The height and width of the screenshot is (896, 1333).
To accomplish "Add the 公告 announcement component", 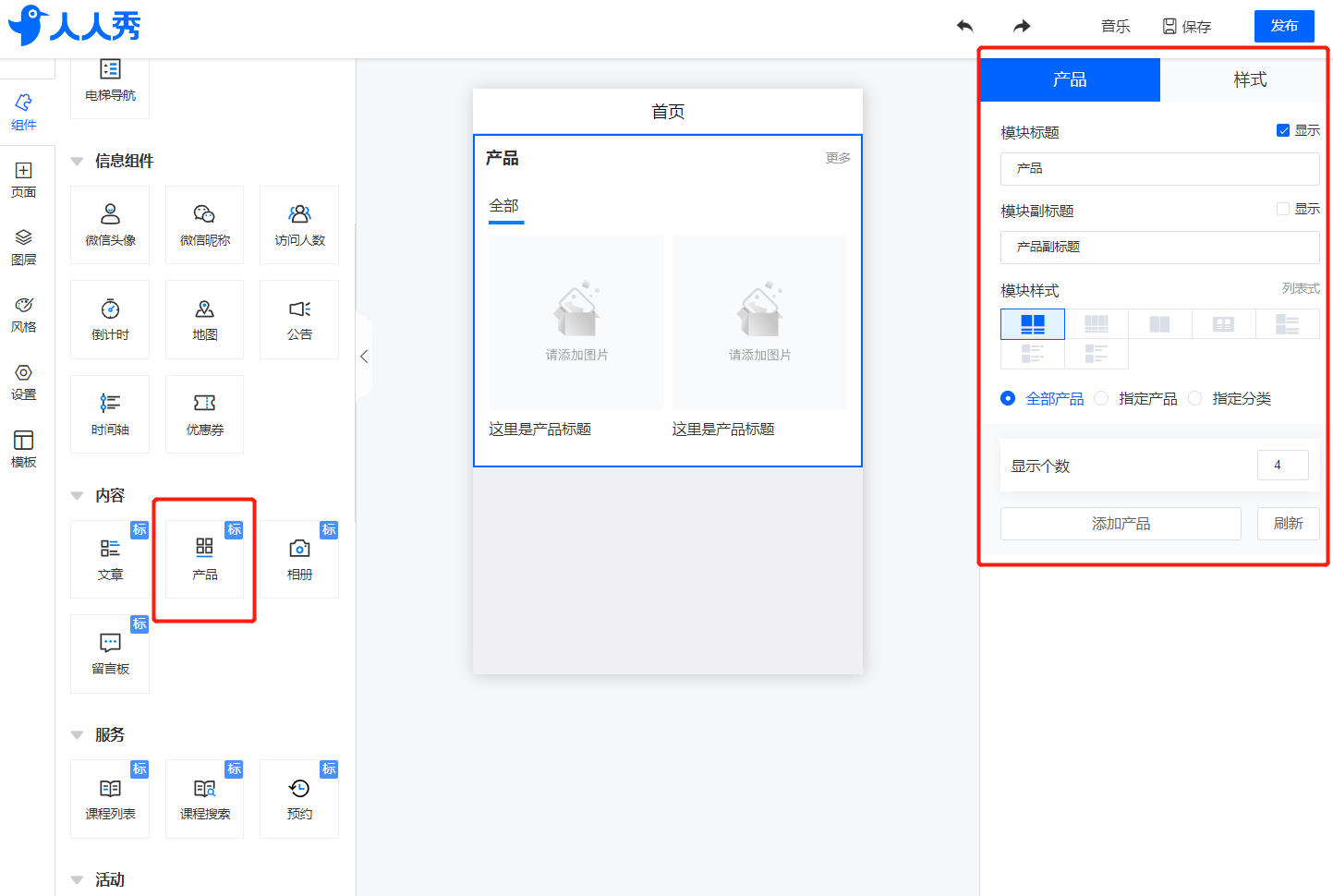I will coord(299,320).
